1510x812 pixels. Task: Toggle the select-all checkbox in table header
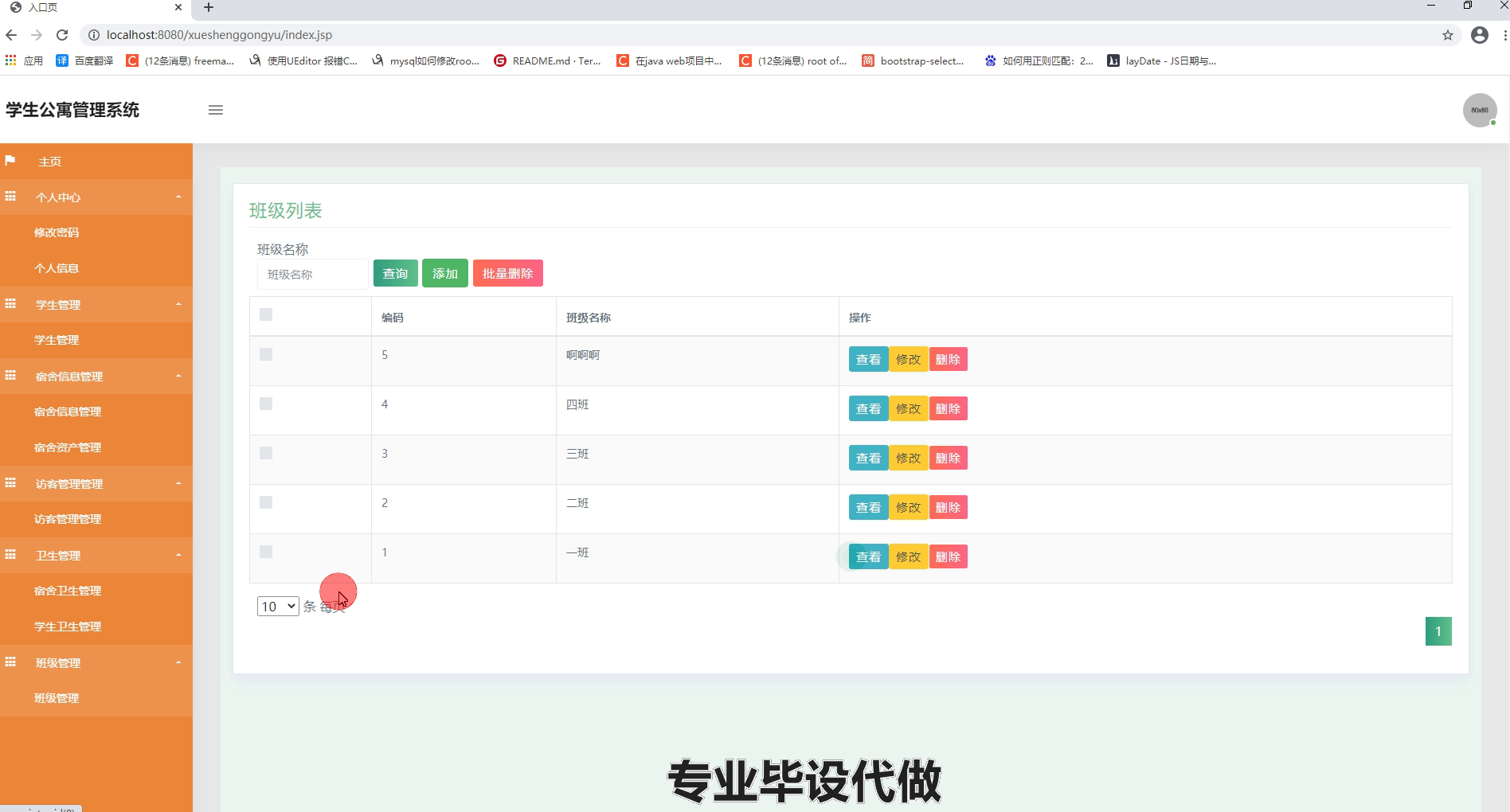(x=266, y=314)
